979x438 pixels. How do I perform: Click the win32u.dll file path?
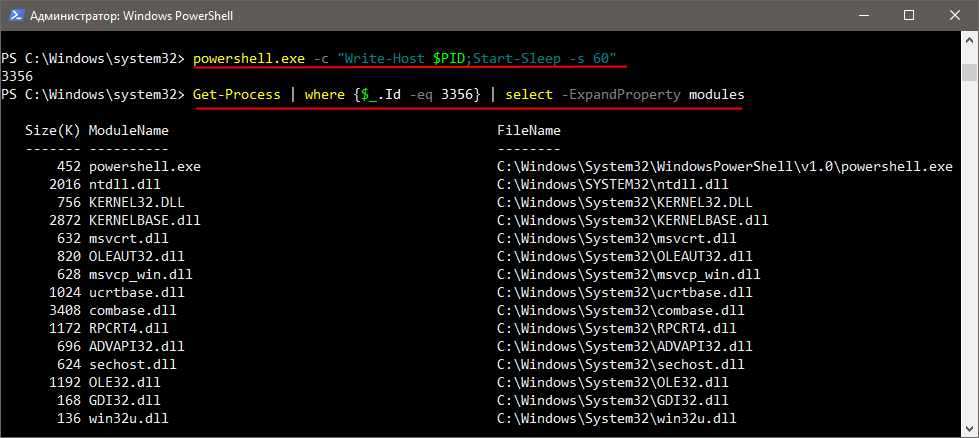(616, 418)
